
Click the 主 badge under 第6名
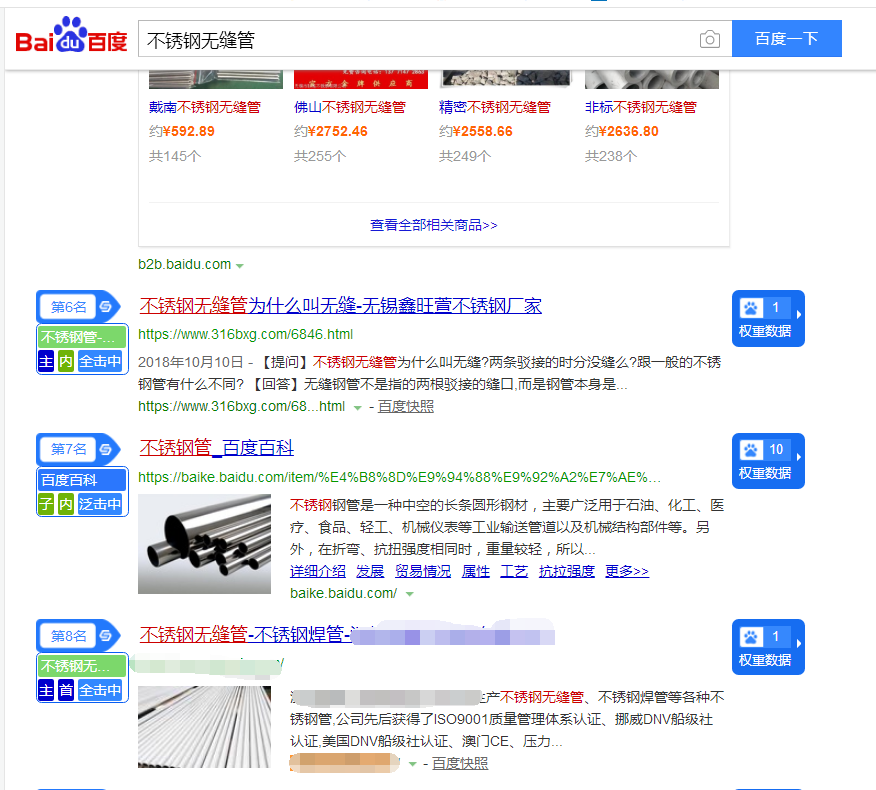coord(46,361)
